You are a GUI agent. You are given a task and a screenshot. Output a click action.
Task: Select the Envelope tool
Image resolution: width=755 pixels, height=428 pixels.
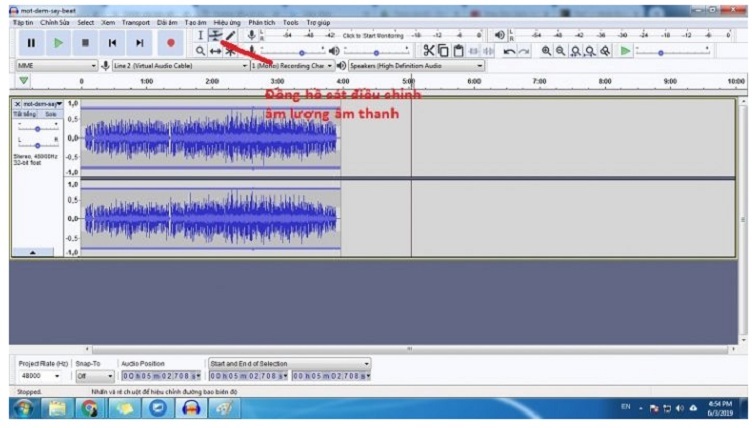[215, 36]
